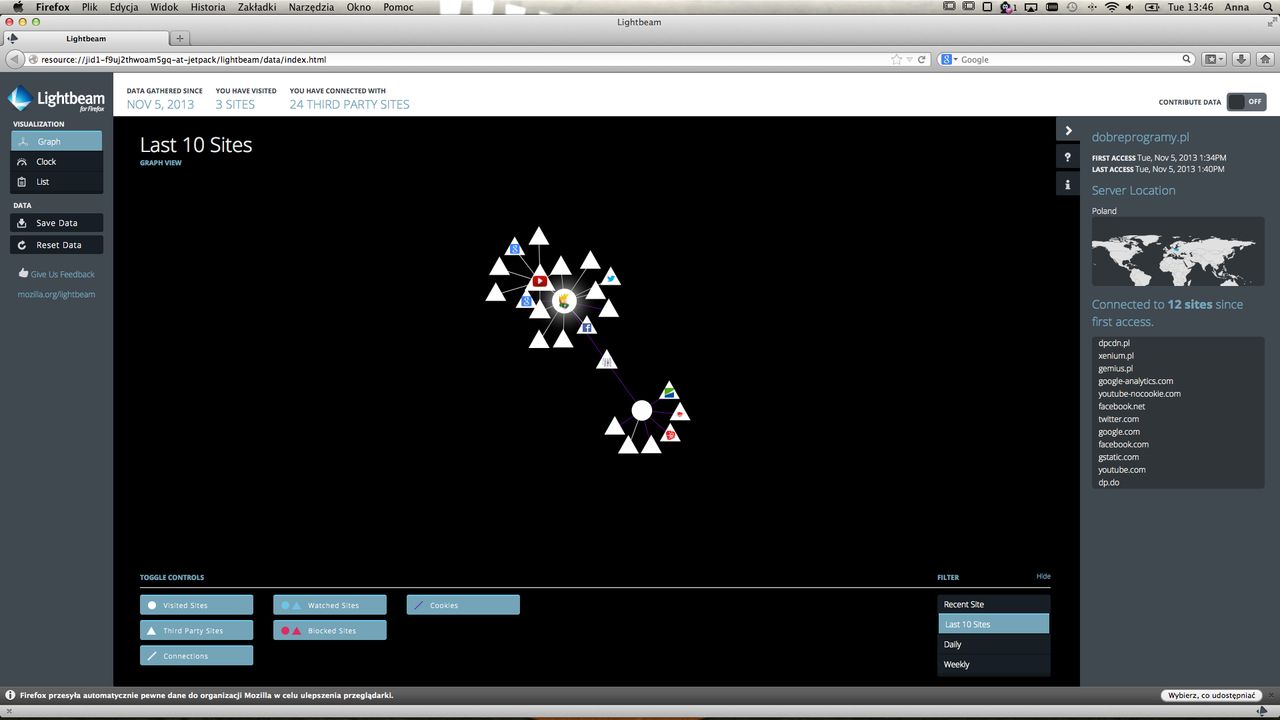
Task: Click the Google search input field
Action: tap(1068, 59)
